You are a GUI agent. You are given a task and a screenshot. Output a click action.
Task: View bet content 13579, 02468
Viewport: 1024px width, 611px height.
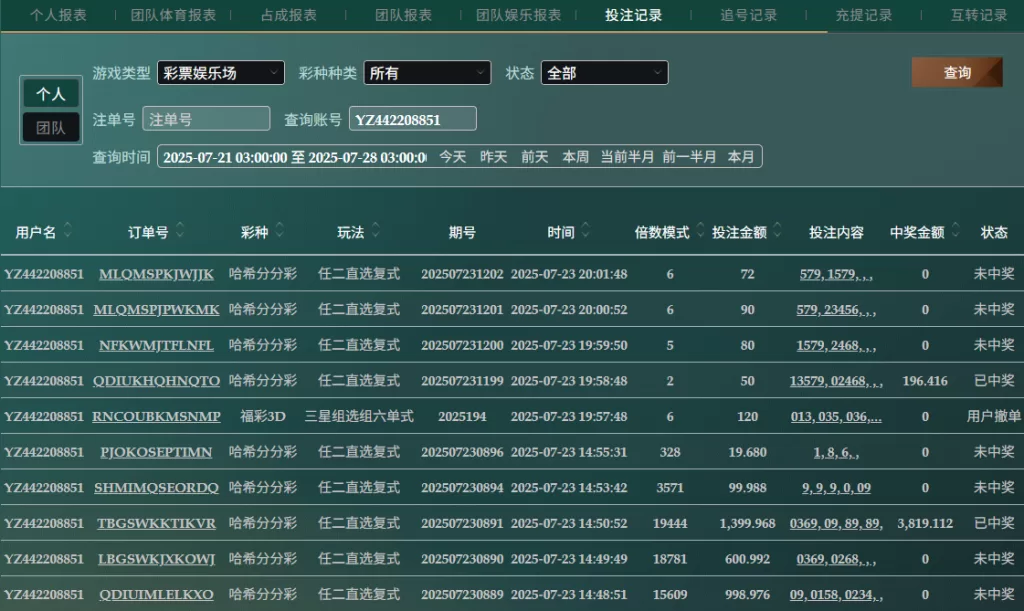tap(836, 381)
